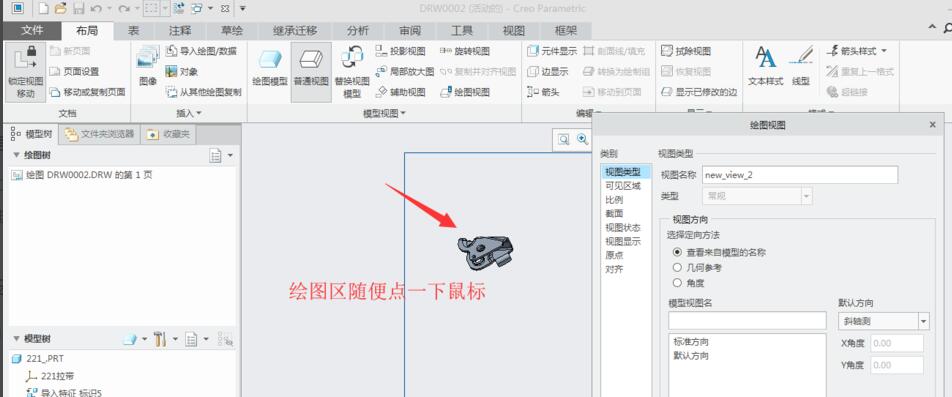
Task: Collapse the ribbon with the caret icon
Action: pyautogui.click(x=933, y=28)
